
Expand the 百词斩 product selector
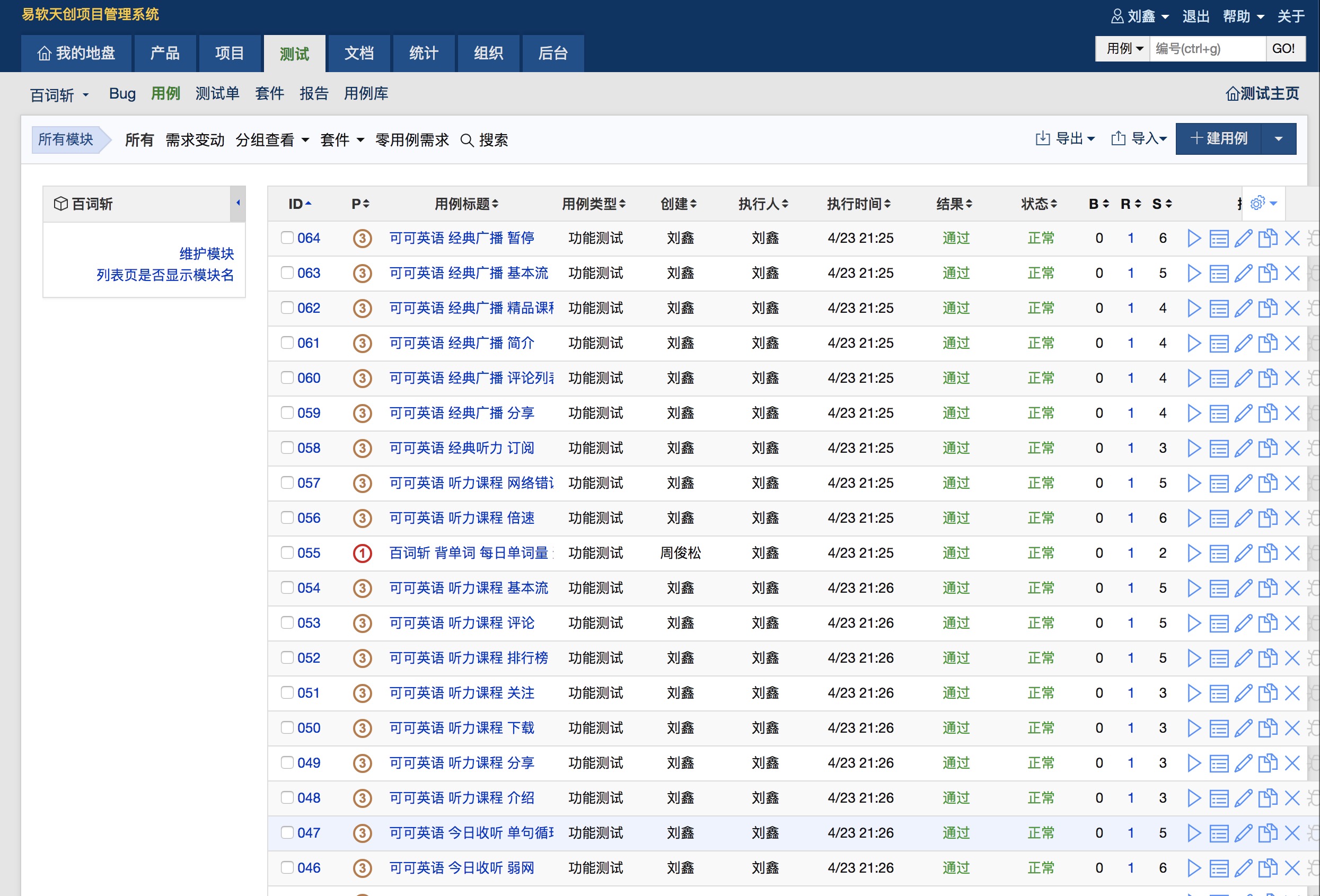pos(59,94)
